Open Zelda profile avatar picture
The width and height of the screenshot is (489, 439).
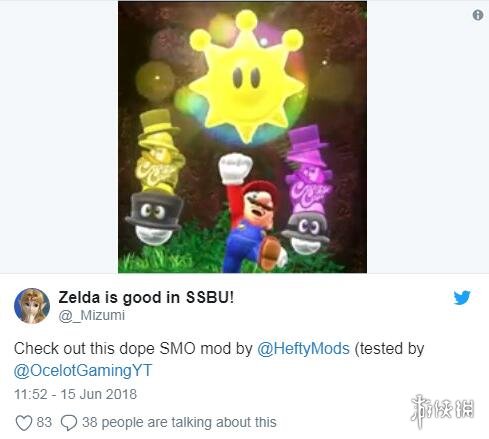(32, 306)
